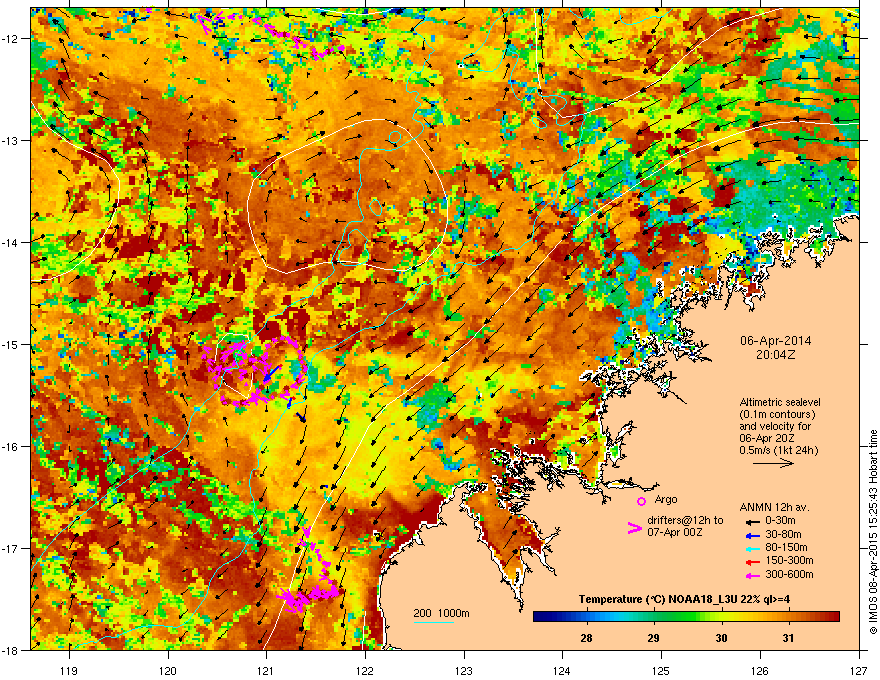
Task: Click the latitude axis label -14
Action: pos(11,242)
